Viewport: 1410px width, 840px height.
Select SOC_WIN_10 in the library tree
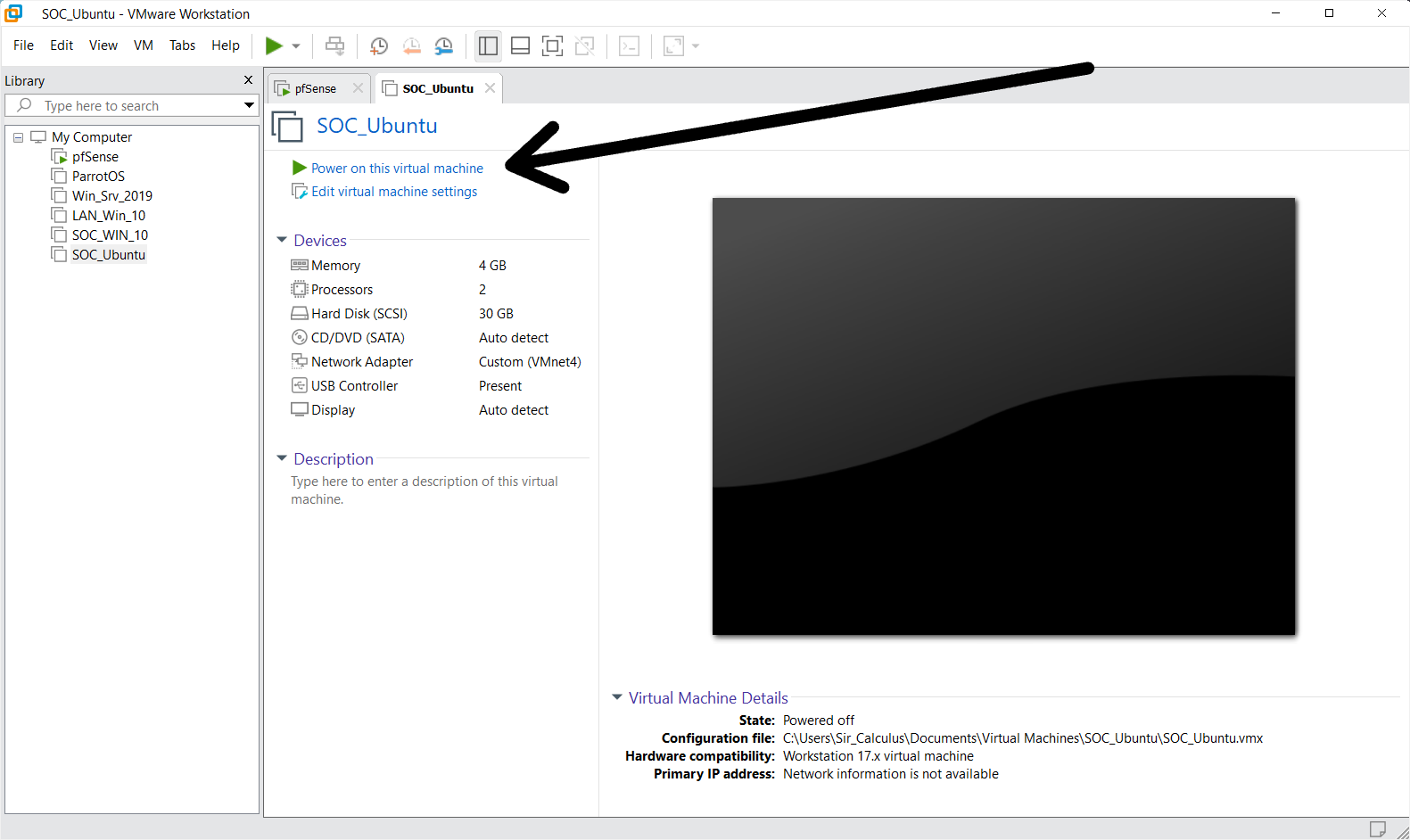coord(110,235)
